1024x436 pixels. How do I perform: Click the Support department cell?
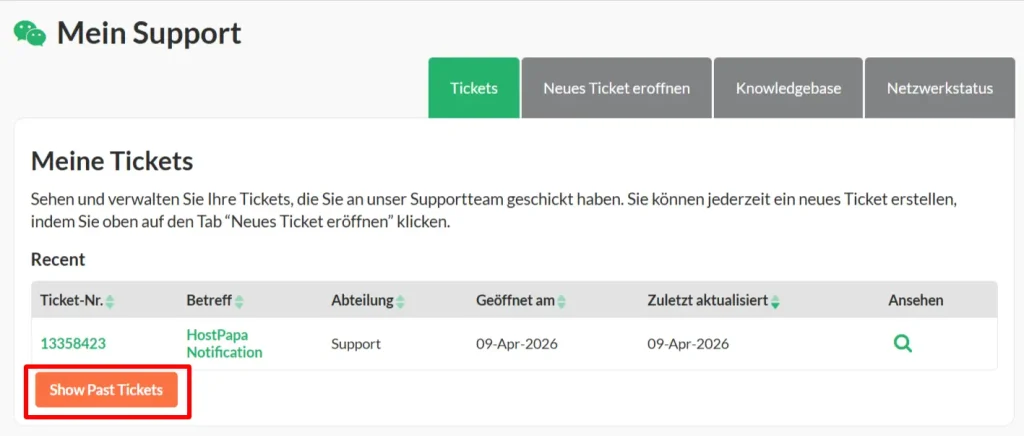coord(356,344)
